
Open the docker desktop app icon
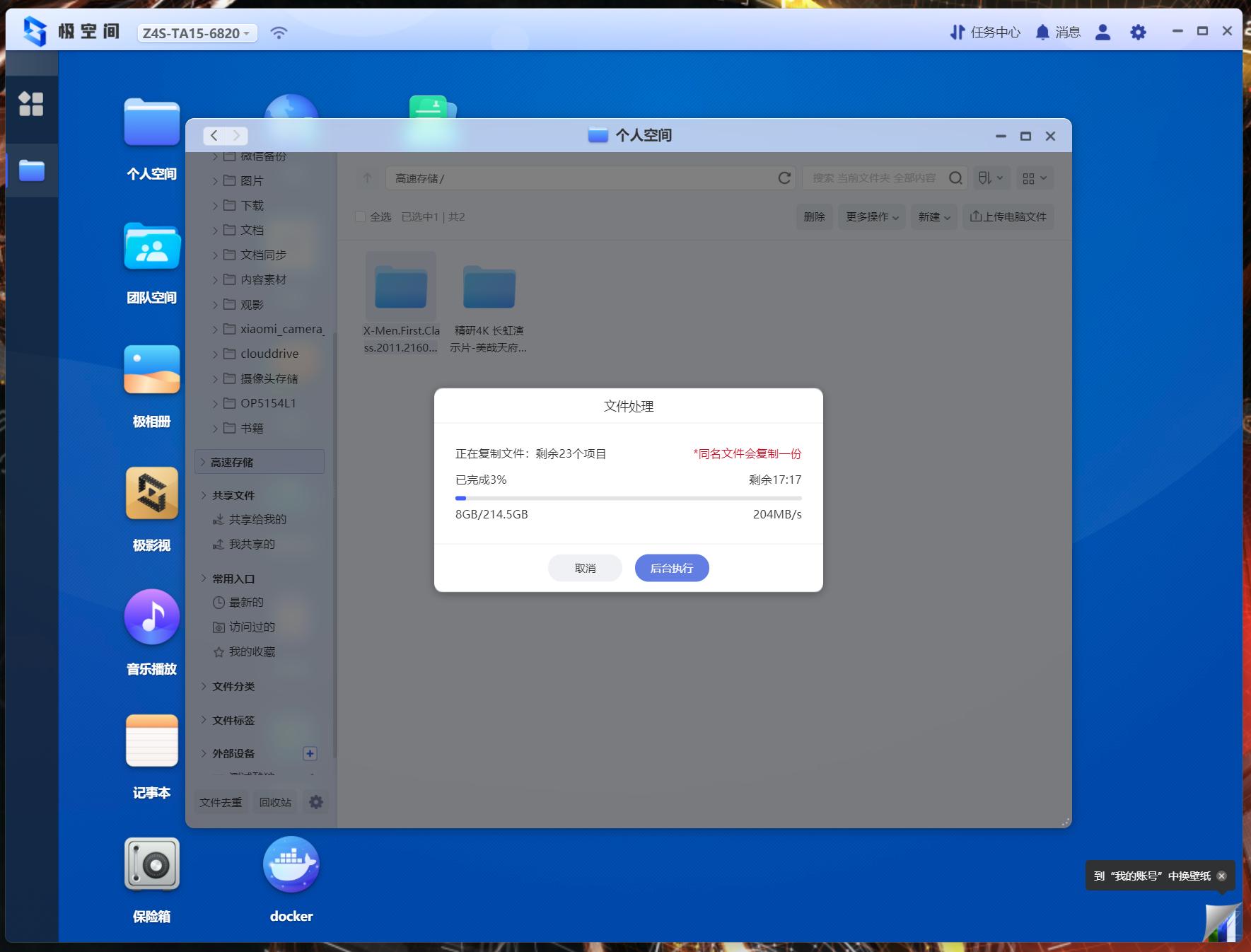pyautogui.click(x=291, y=865)
